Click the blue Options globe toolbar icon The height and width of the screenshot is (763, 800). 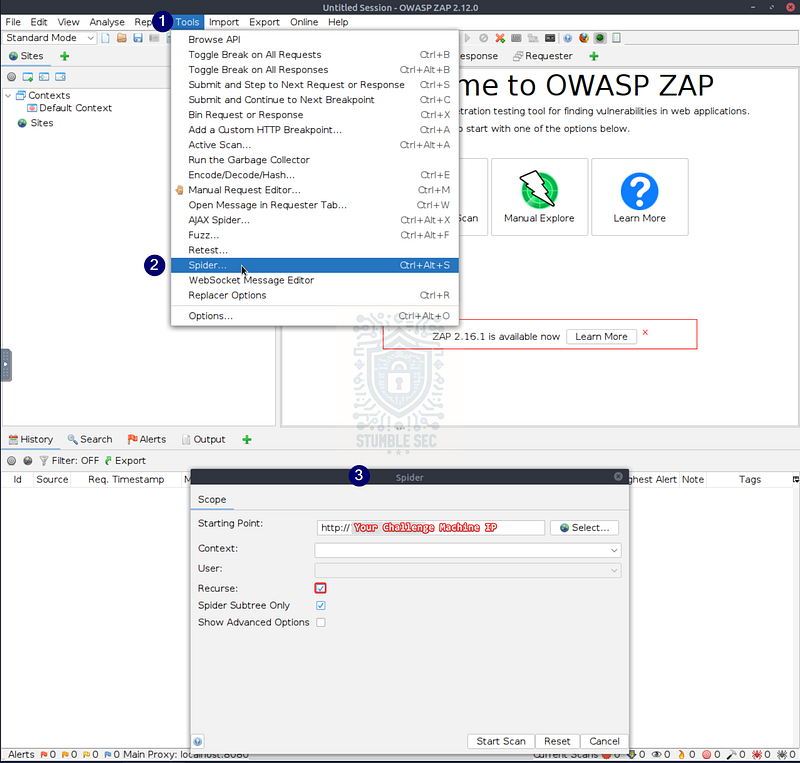coord(567,38)
